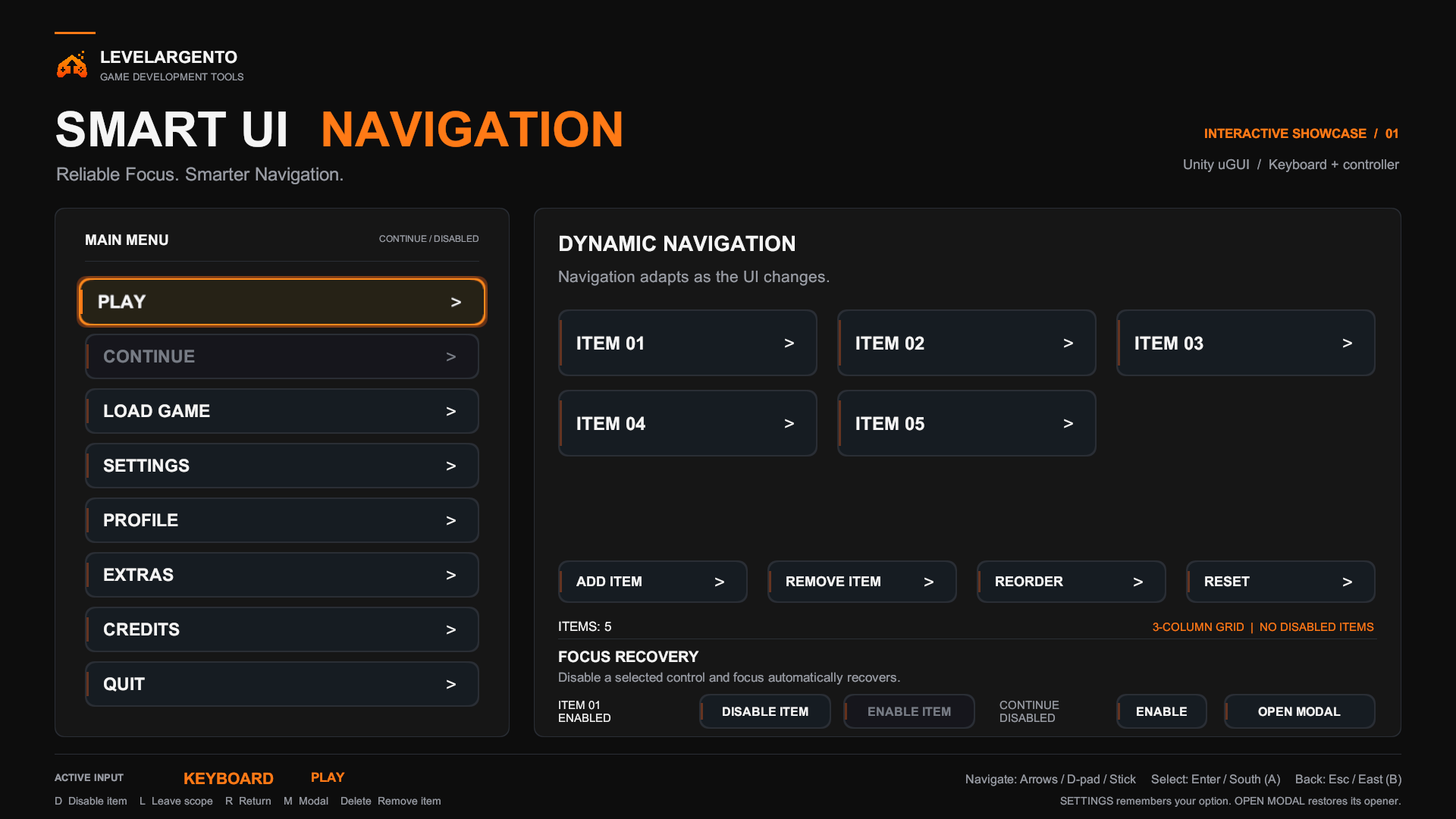Image resolution: width=1456 pixels, height=819 pixels.
Task: Click ENABLE next to Continue Disabled
Action: 1162,711
